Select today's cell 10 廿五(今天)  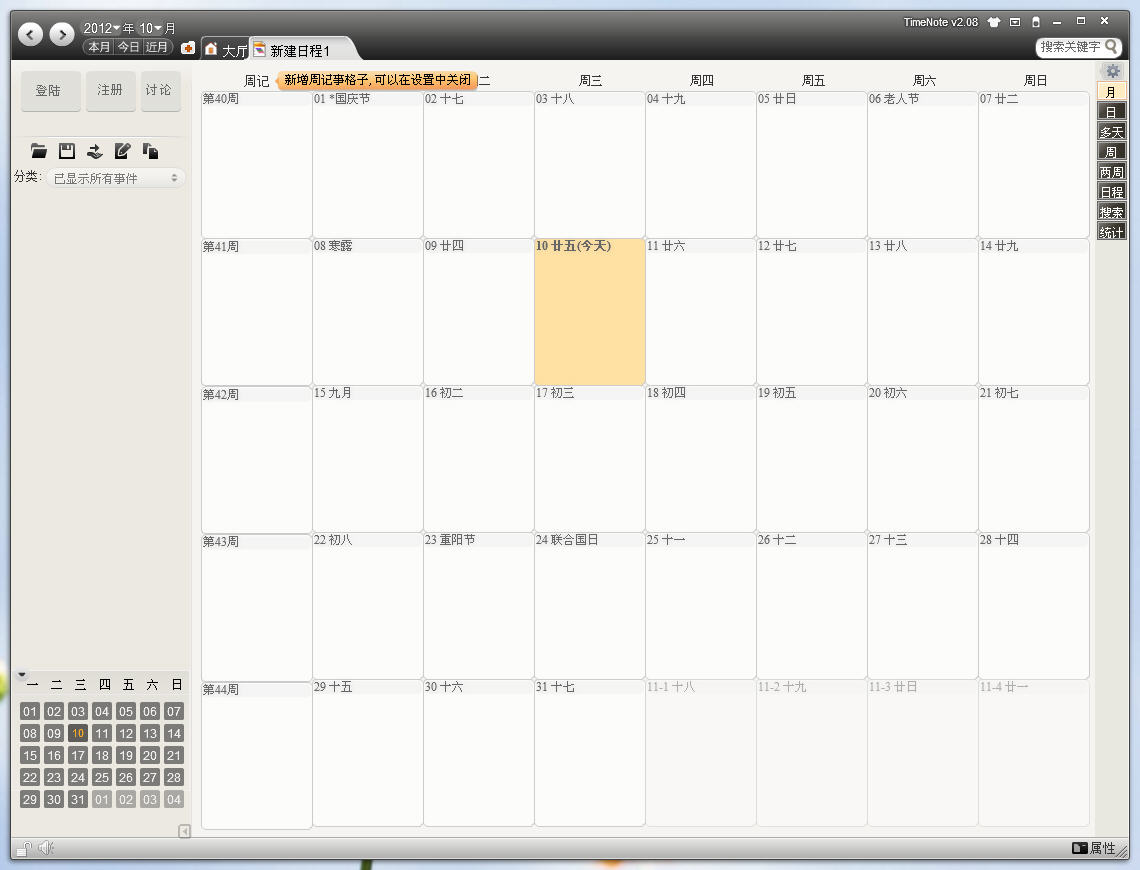590,312
